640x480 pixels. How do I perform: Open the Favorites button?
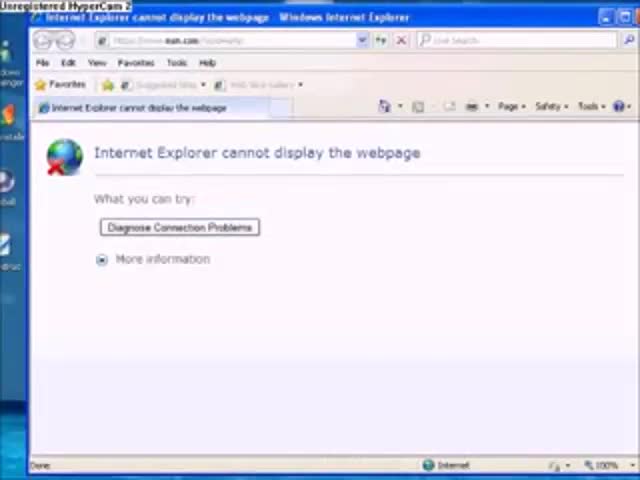tap(60, 85)
